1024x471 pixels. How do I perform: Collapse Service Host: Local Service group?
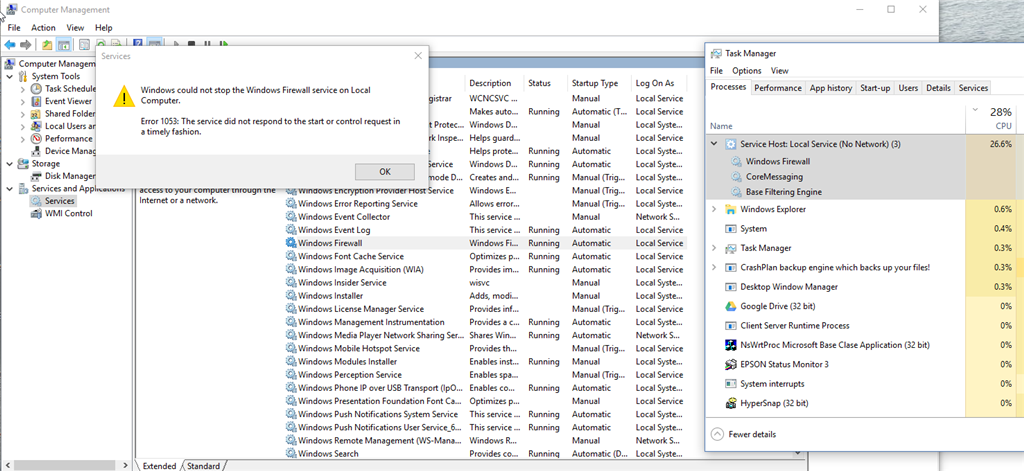pyautogui.click(x=714, y=144)
